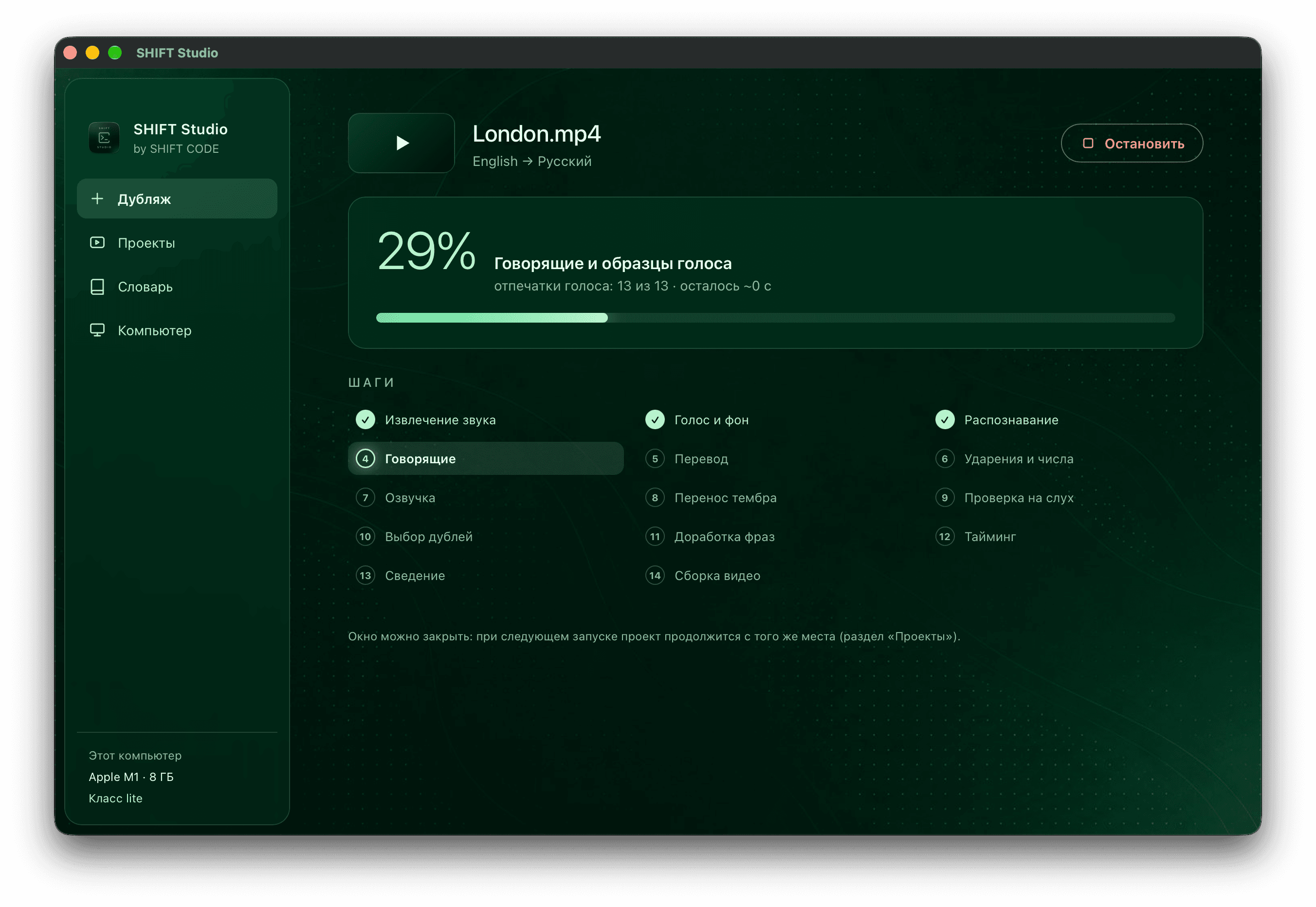Click the Словарь book icon
The height and width of the screenshot is (907, 1316).
click(x=97, y=287)
